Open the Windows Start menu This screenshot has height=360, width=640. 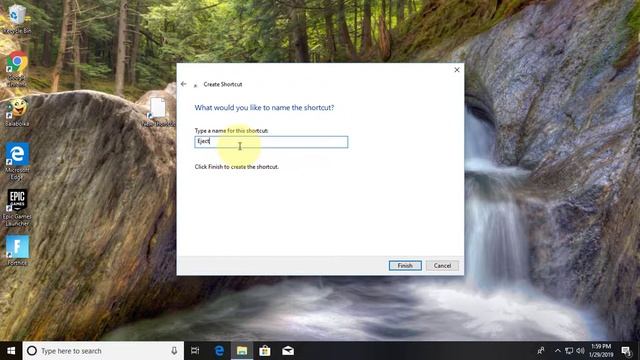pyautogui.click(x=11, y=351)
